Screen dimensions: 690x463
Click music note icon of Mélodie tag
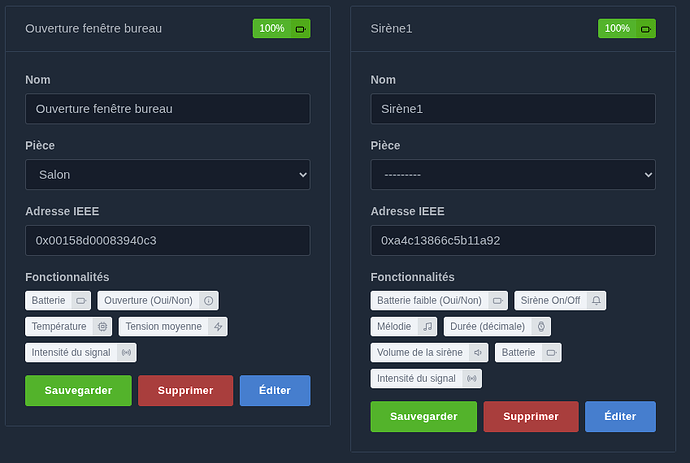(x=427, y=327)
